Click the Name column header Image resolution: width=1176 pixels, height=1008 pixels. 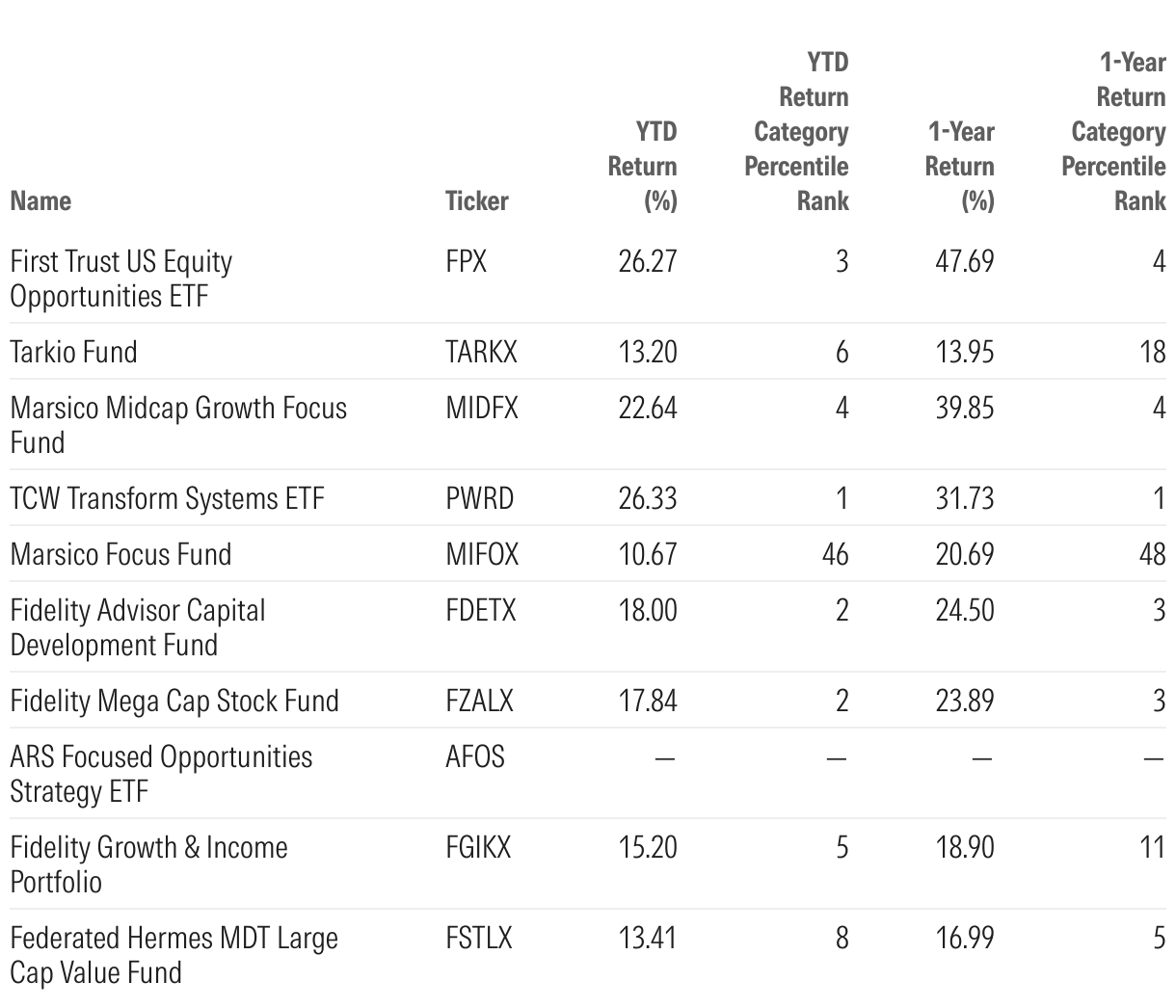(40, 200)
